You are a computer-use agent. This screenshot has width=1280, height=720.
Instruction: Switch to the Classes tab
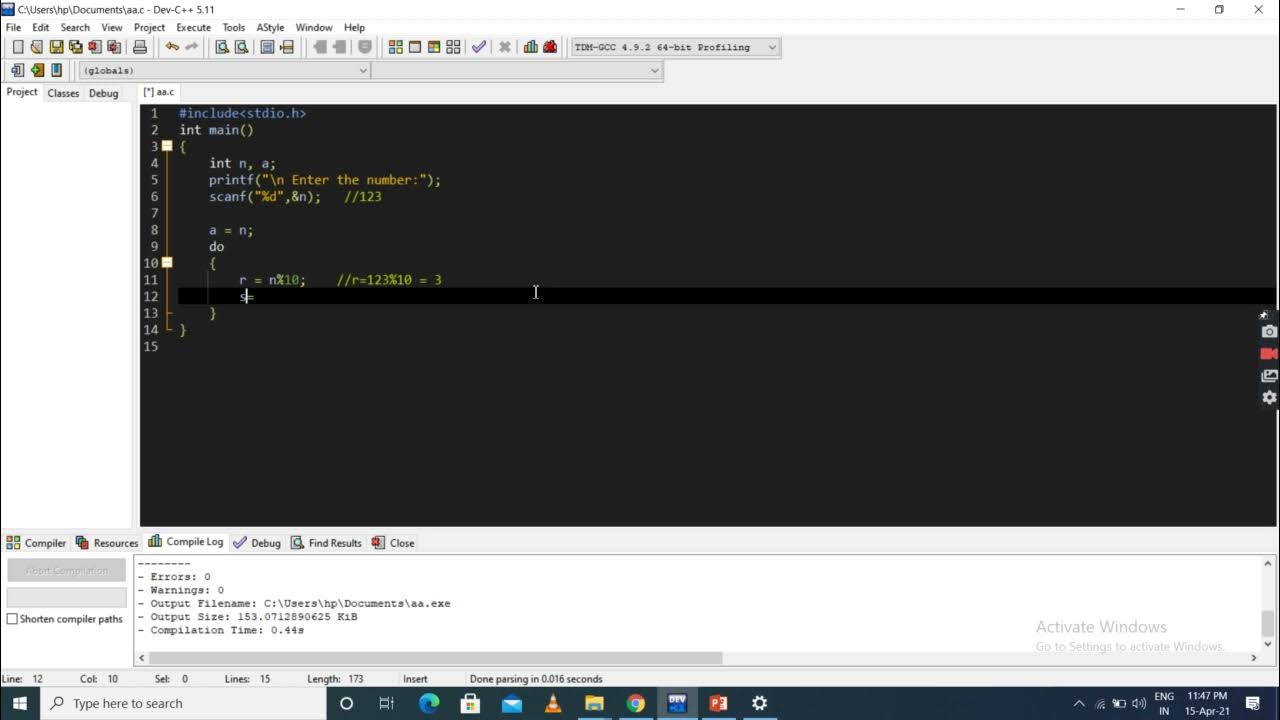tap(63, 93)
